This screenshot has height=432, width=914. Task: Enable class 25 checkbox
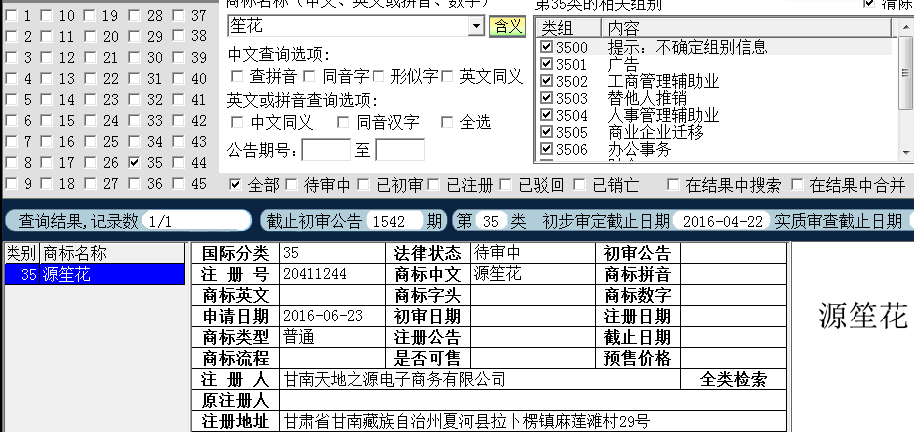[x=90, y=142]
